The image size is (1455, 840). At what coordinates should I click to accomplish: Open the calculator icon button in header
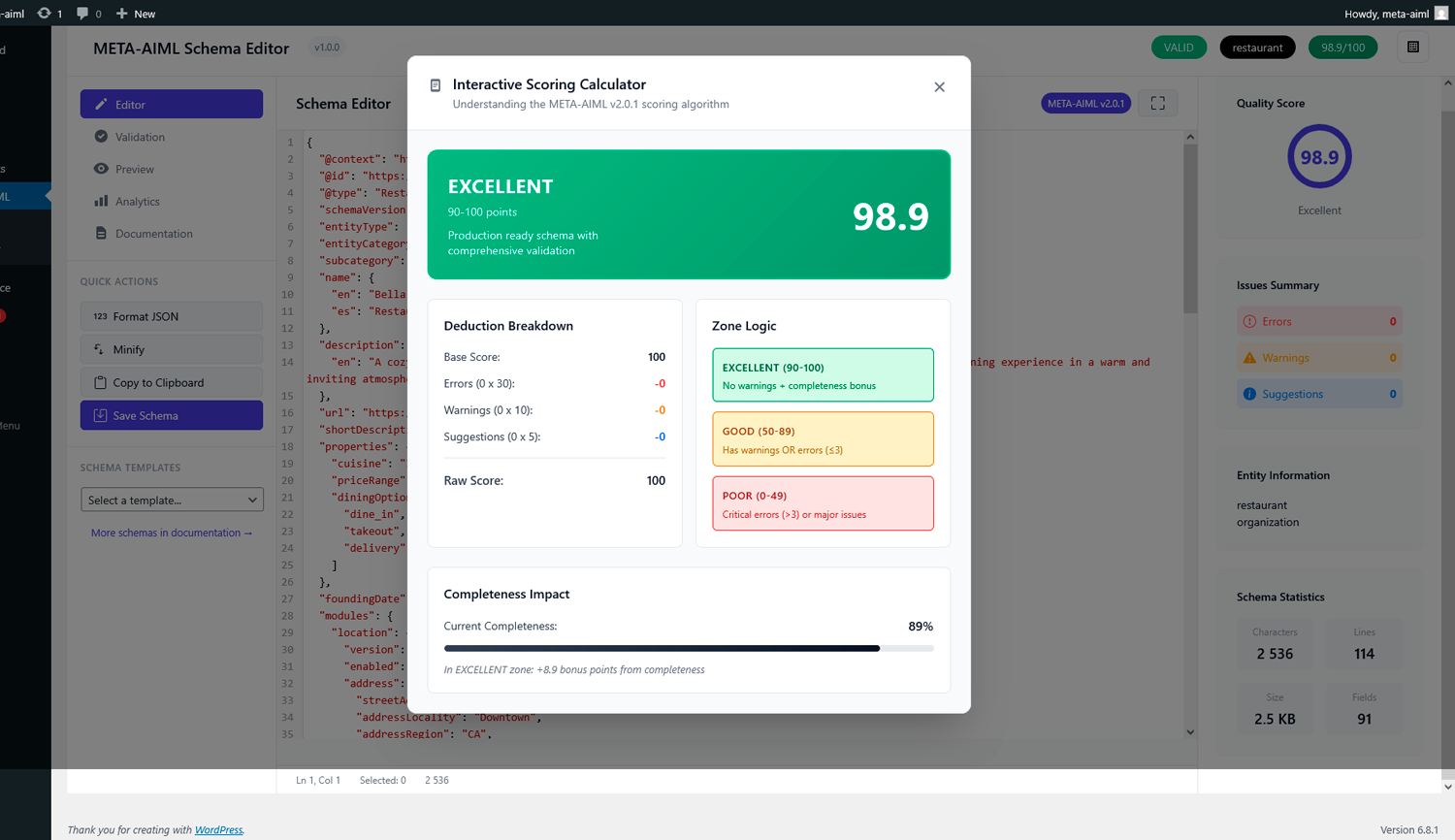coord(1413,47)
